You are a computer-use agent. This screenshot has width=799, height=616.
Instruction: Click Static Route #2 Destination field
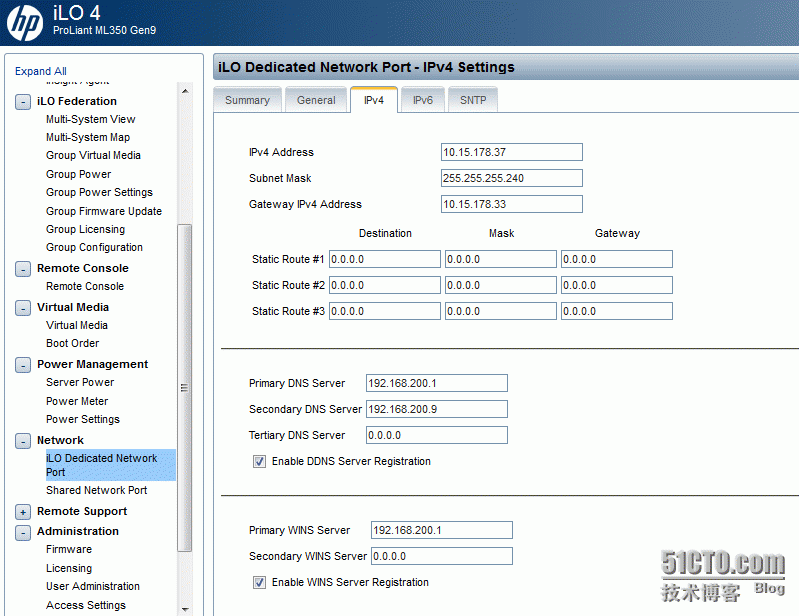tap(385, 285)
